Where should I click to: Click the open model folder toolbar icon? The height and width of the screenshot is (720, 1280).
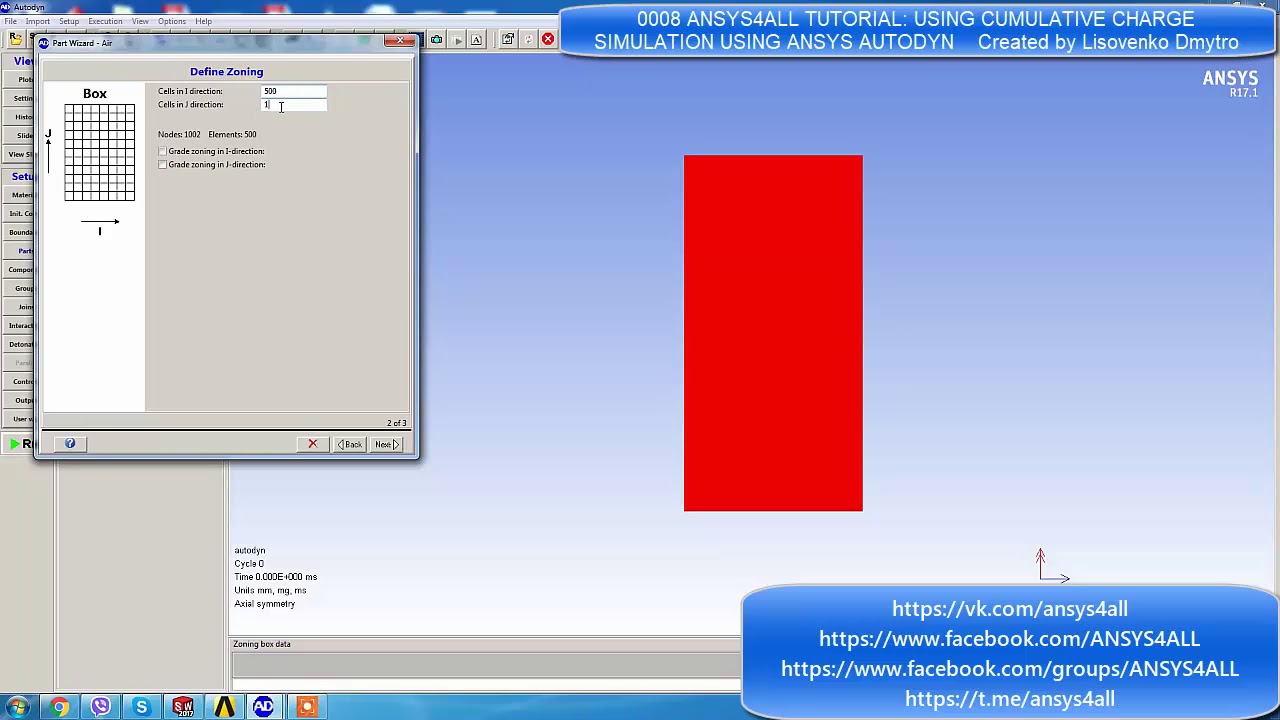[15, 39]
